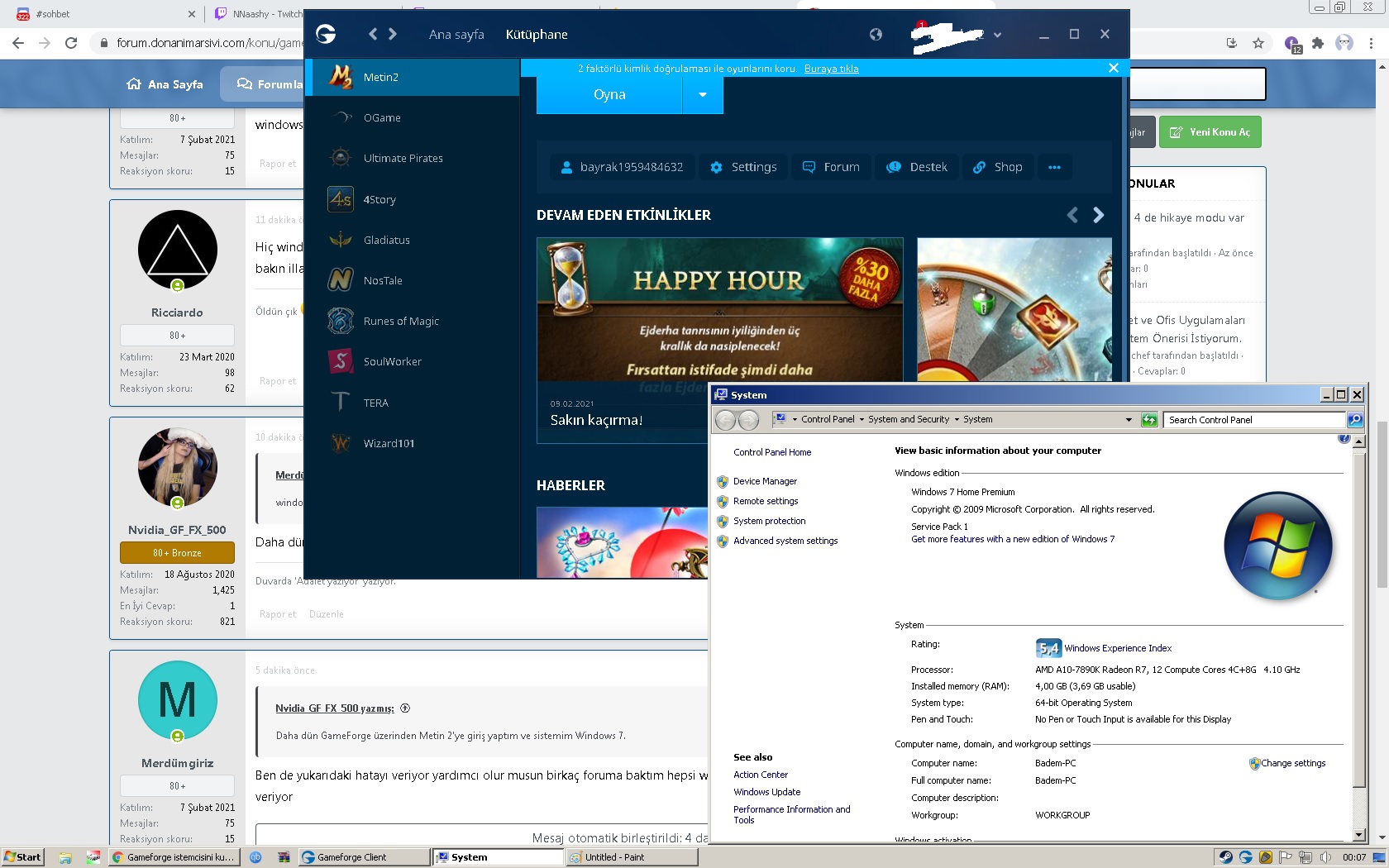Open Device Manager link

click(765, 481)
